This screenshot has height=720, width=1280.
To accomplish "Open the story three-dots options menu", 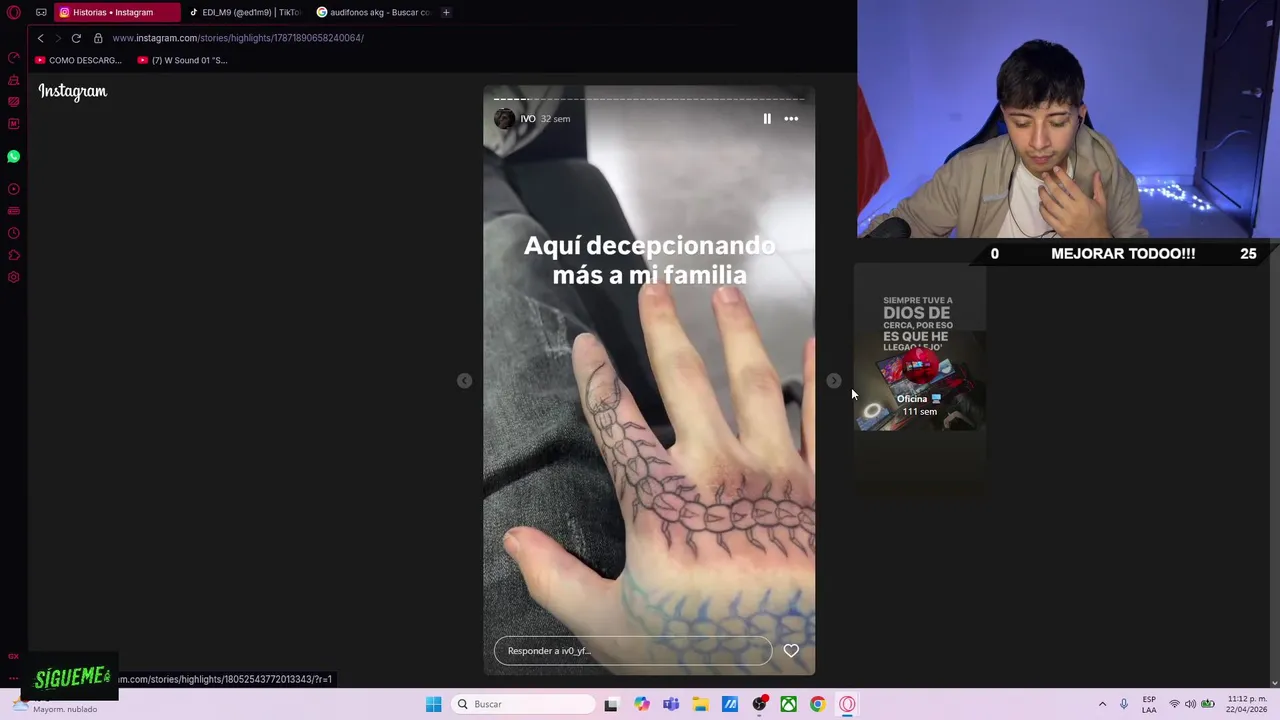I will 791,119.
